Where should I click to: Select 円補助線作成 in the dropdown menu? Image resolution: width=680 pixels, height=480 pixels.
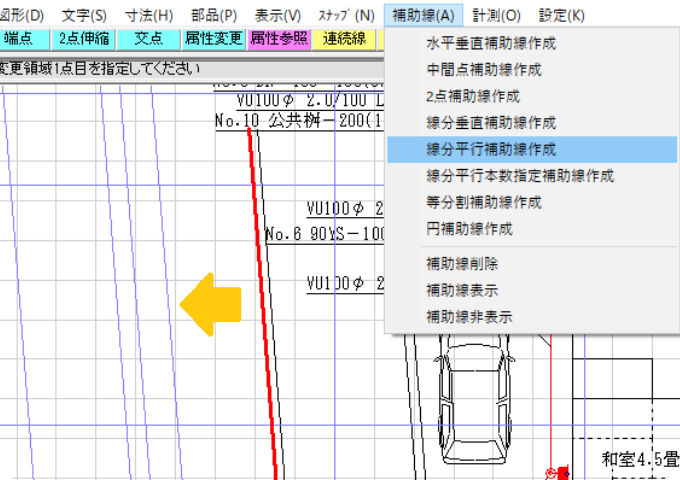pyautogui.click(x=469, y=229)
